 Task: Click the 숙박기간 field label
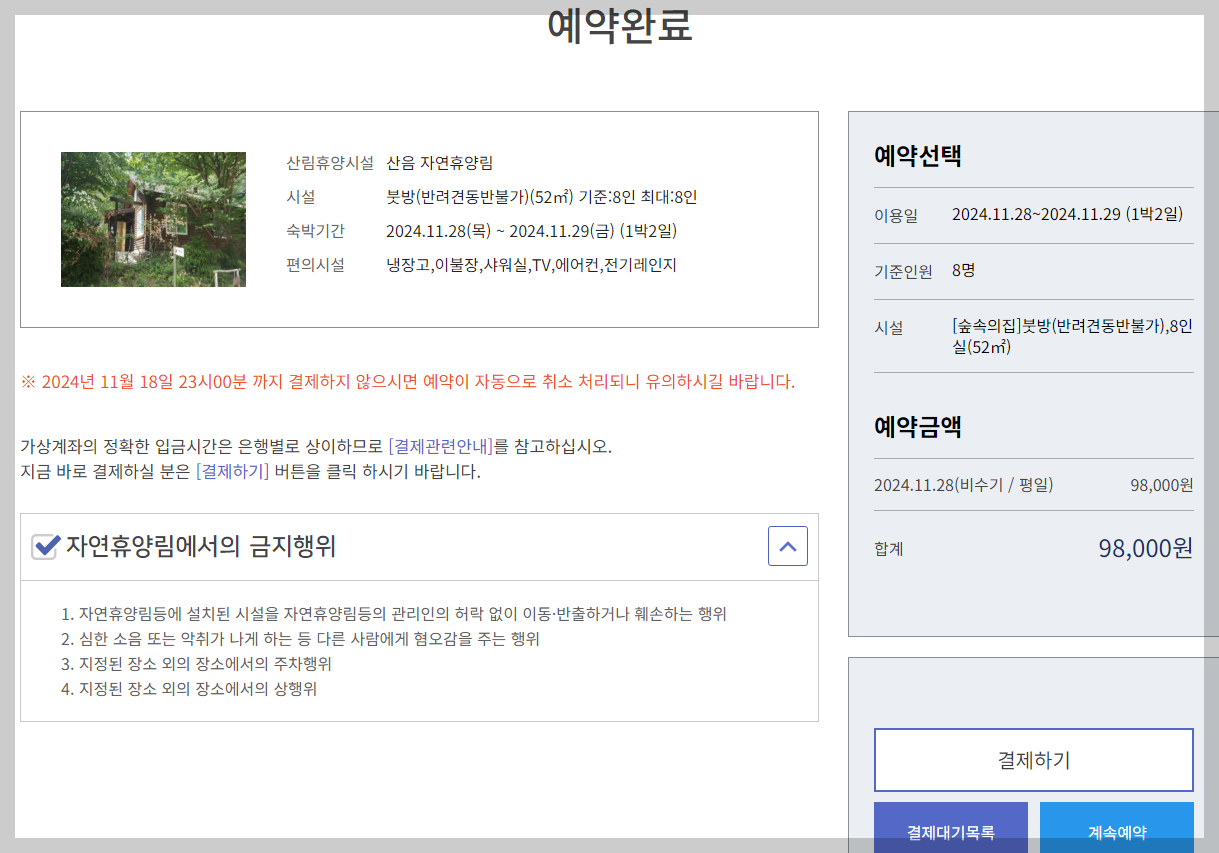315,231
